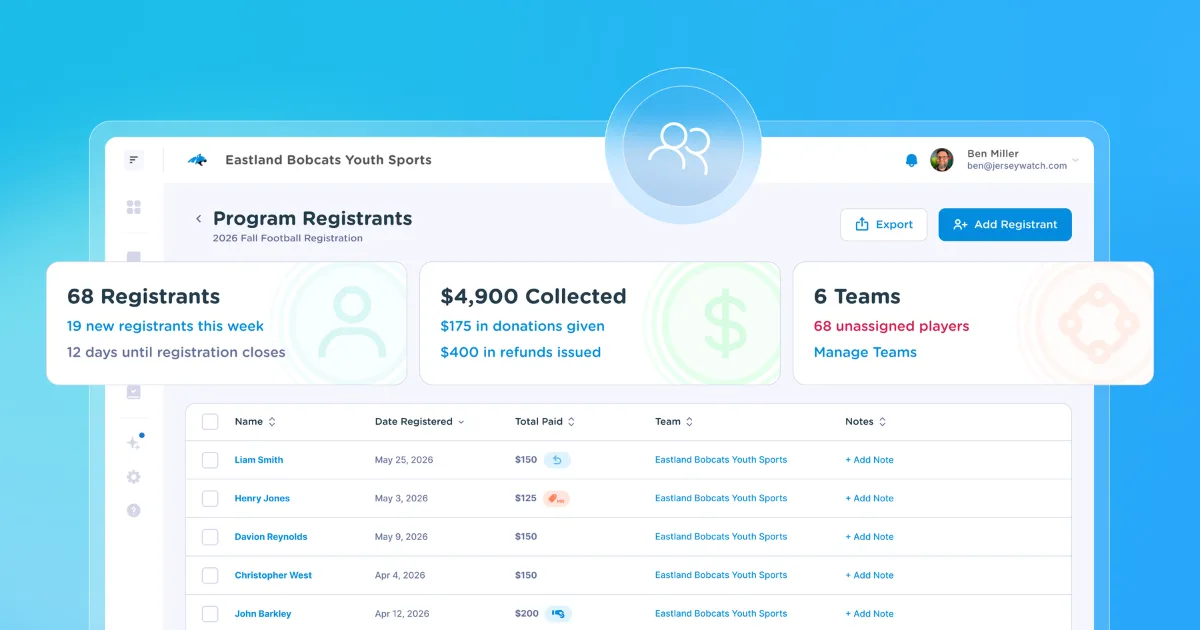
Task: Expand the Ben Miller account dropdown chevron
Action: 1076,160
